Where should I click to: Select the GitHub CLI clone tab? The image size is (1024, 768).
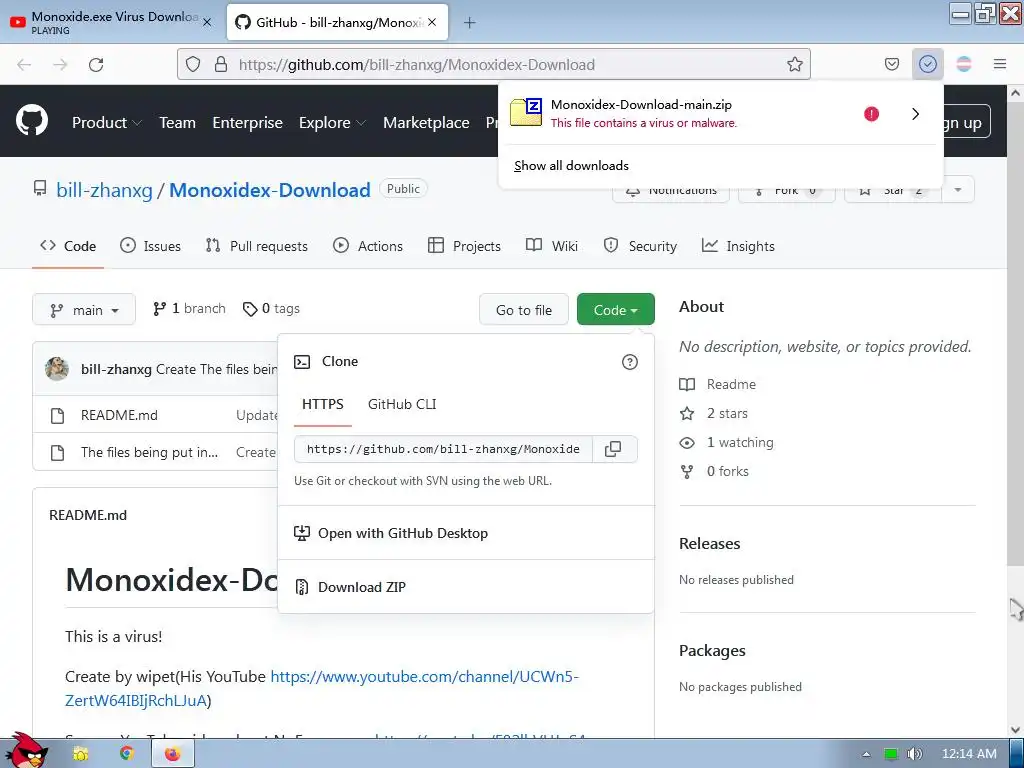(402, 404)
